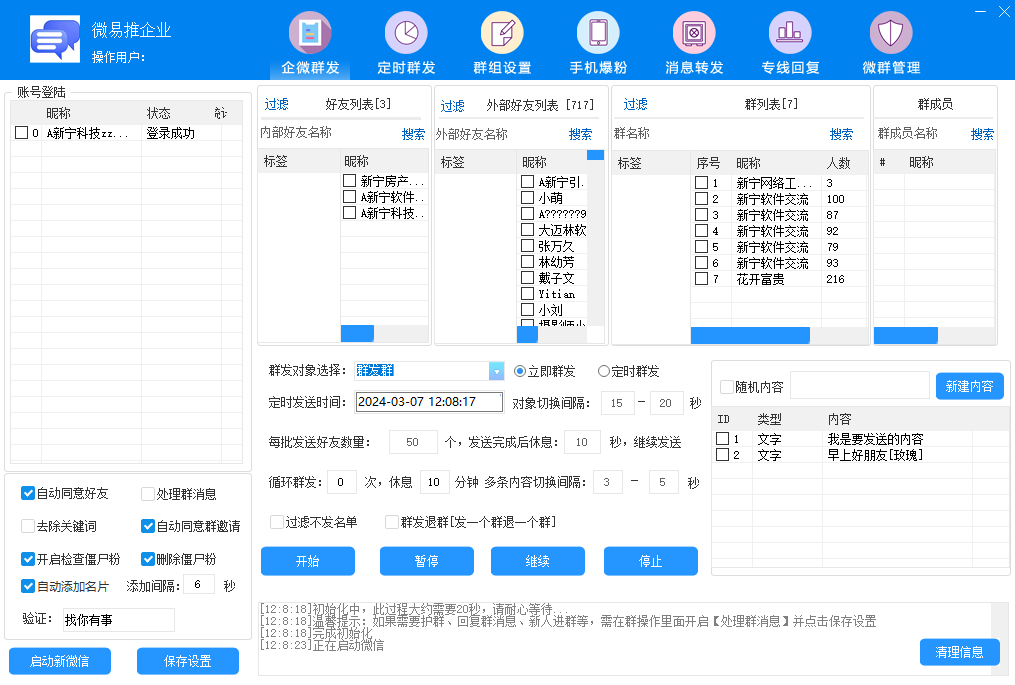The width and height of the screenshot is (1015, 685).
Task: Click 搜索 for 内部好友名称
Action: point(413,134)
